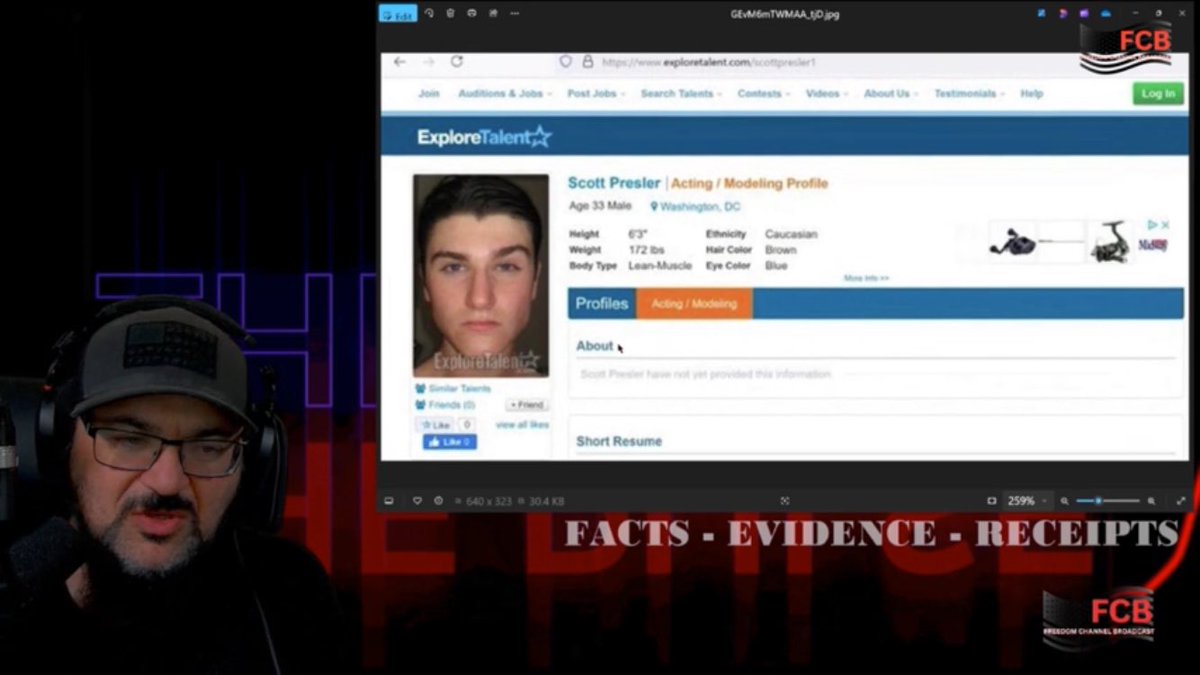Viewport: 1200px width, 675px height.
Task: Open file info icon in bottom bar
Action: tap(439, 500)
